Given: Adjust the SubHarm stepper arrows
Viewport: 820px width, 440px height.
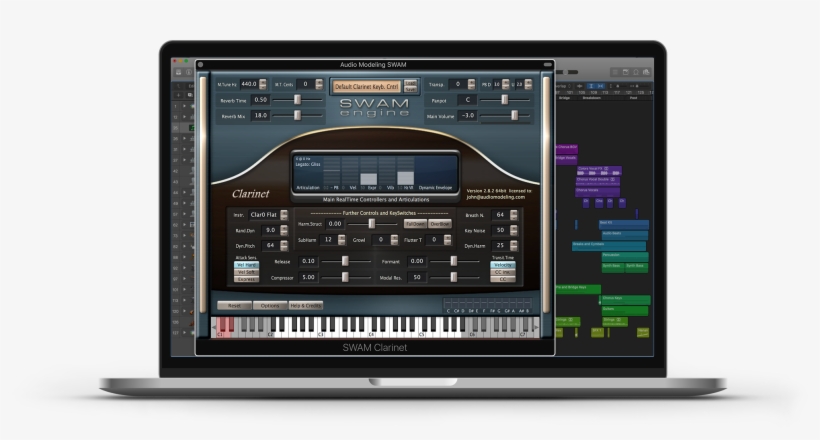Looking at the screenshot, I should coord(341,240).
